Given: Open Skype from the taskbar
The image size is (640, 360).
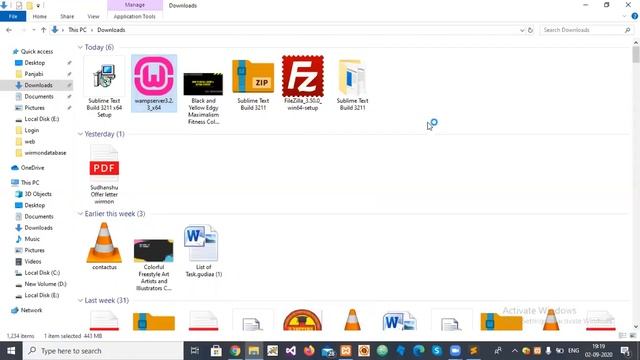Looking at the screenshot, I should (x=437, y=351).
